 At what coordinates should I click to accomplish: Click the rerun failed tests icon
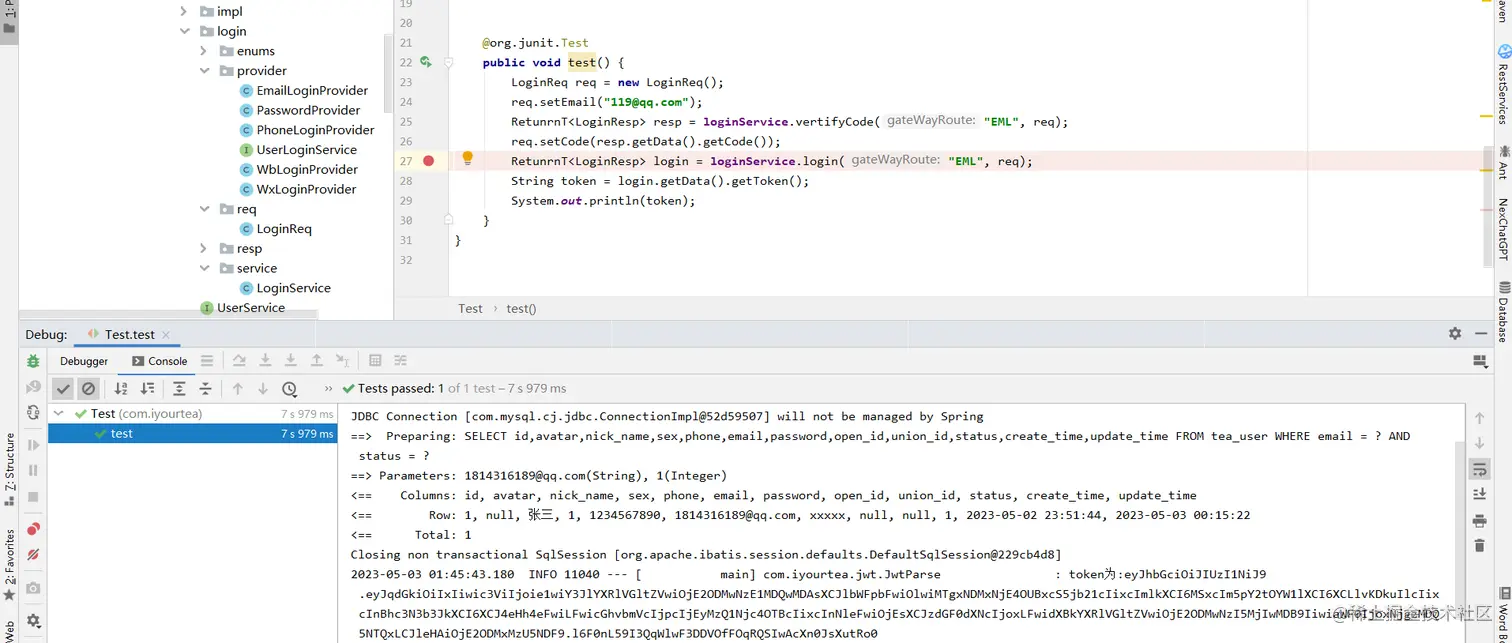33,388
